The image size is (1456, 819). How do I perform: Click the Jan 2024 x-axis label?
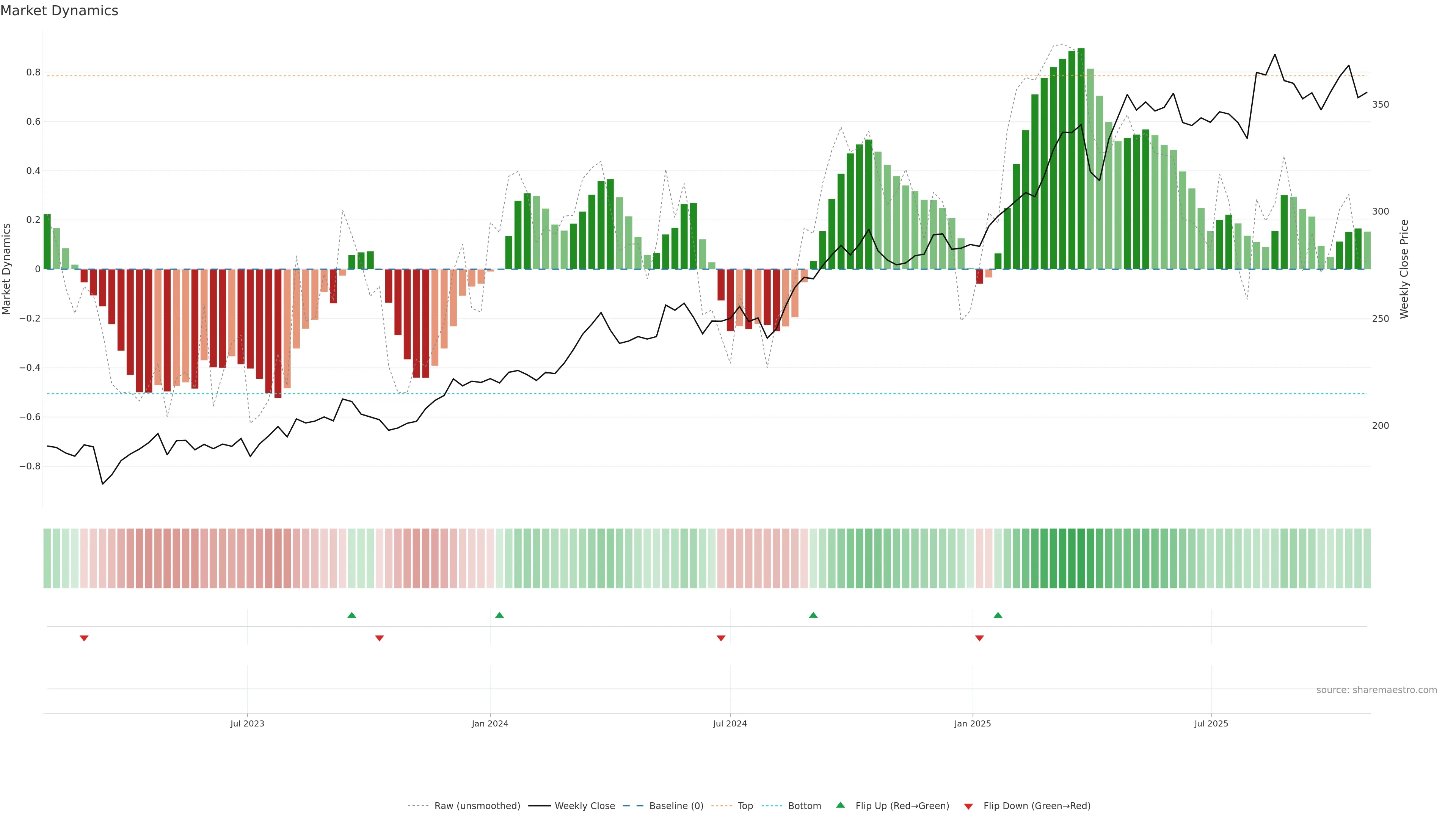(490, 723)
